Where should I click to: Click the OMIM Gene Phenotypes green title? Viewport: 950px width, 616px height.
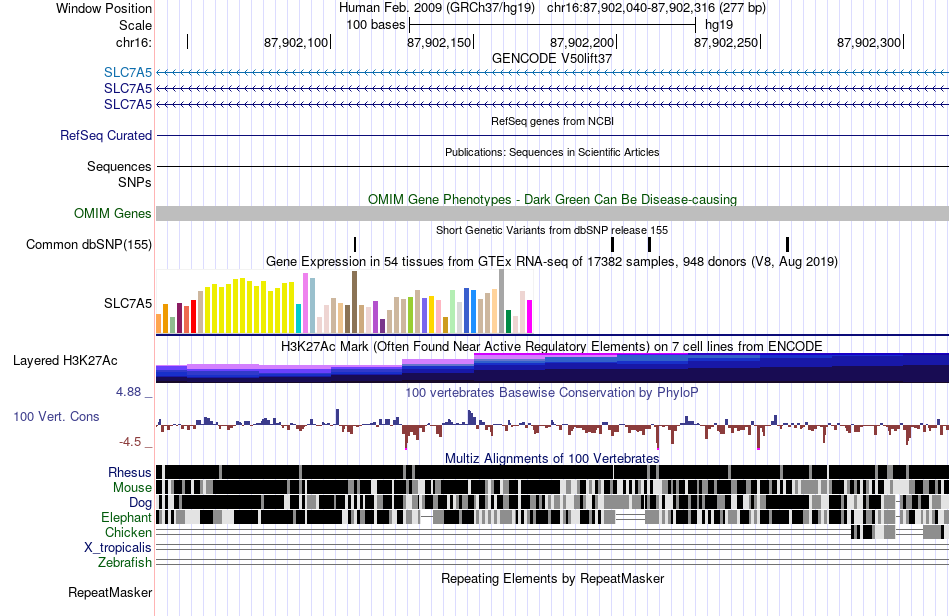(553, 199)
